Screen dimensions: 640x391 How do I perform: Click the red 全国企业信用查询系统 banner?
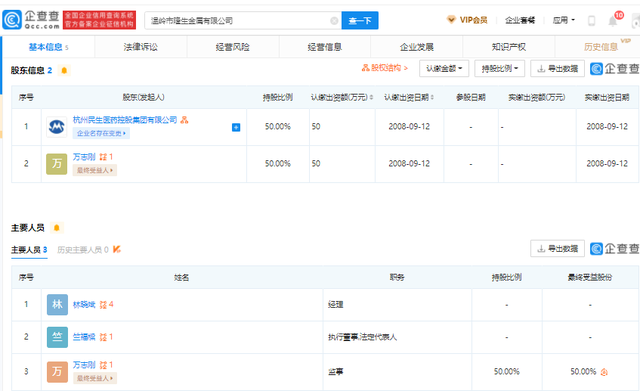[99, 20]
